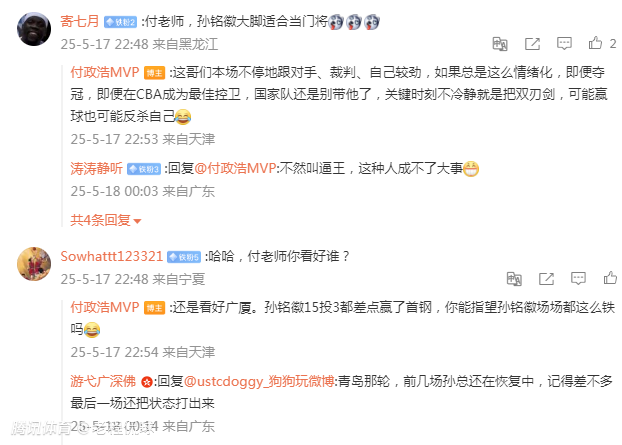Click translate icon on 寄七月's comment

(500, 44)
